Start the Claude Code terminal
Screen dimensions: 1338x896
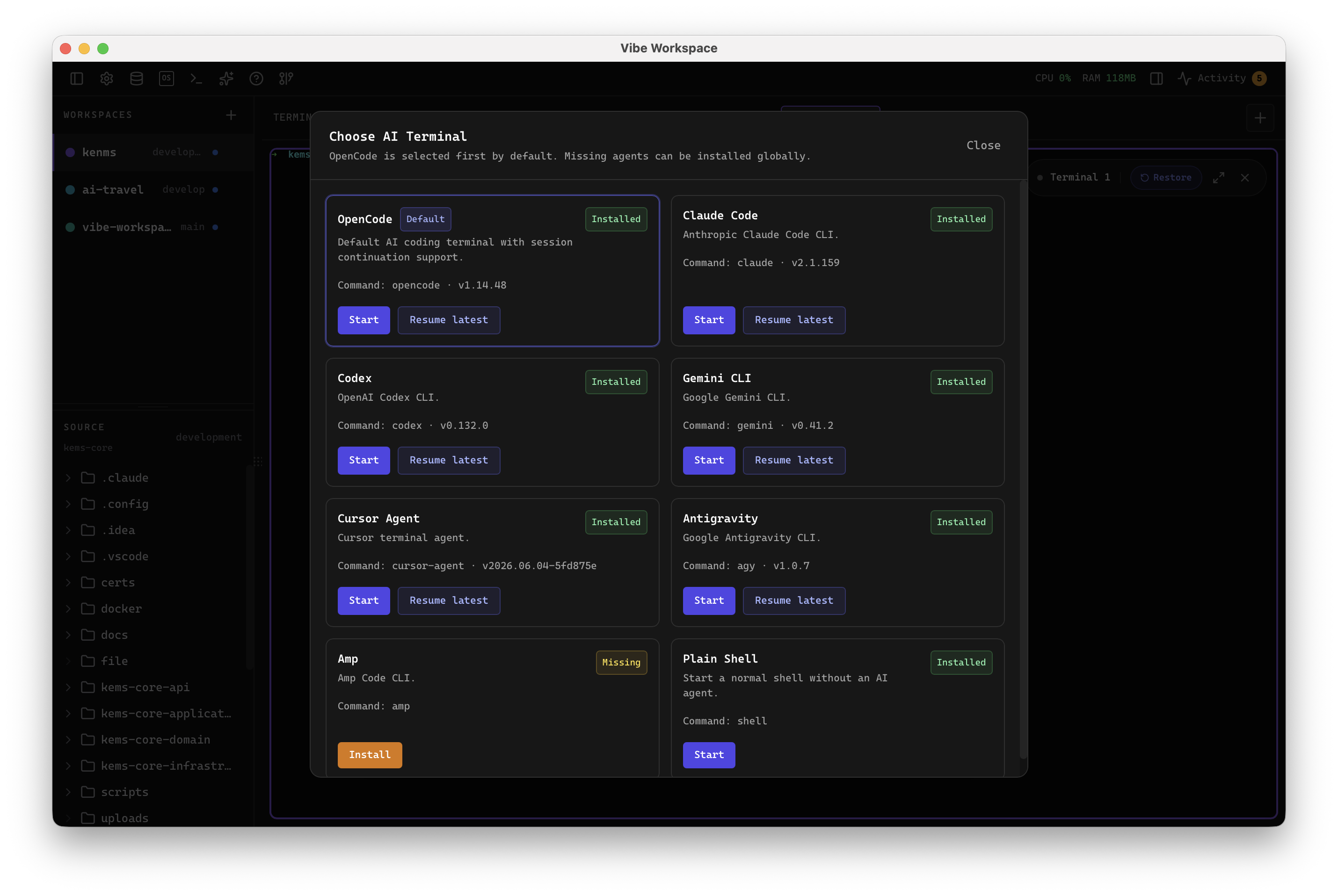(709, 320)
